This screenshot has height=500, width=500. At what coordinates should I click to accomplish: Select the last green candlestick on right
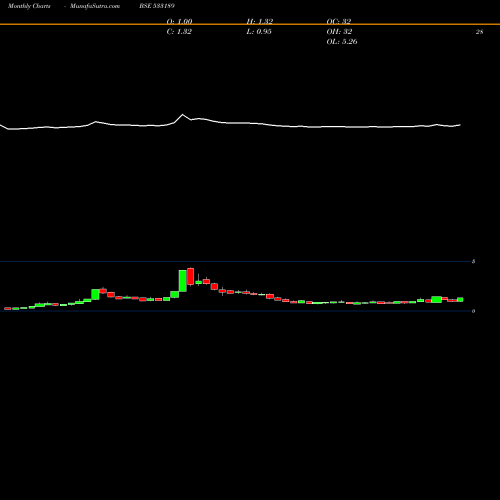pos(460,299)
